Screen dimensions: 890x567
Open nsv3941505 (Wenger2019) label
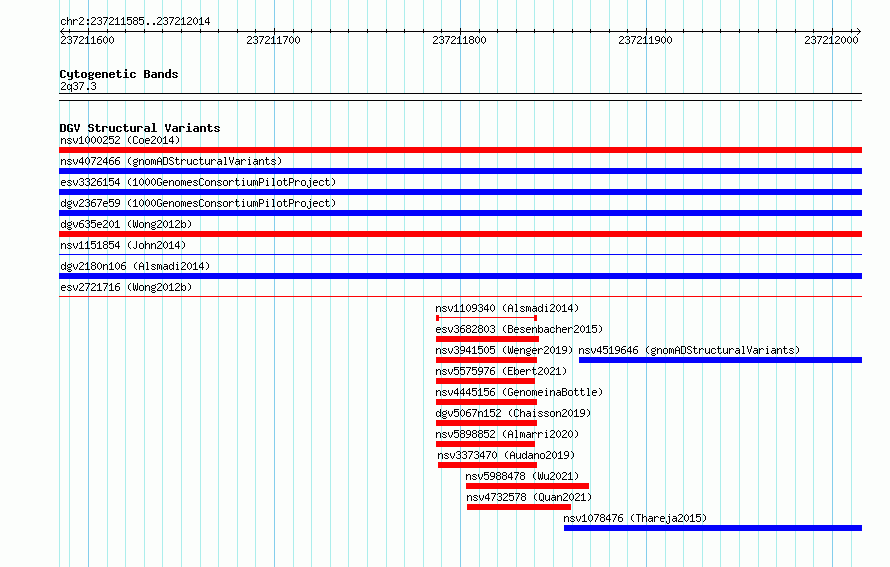pos(505,350)
